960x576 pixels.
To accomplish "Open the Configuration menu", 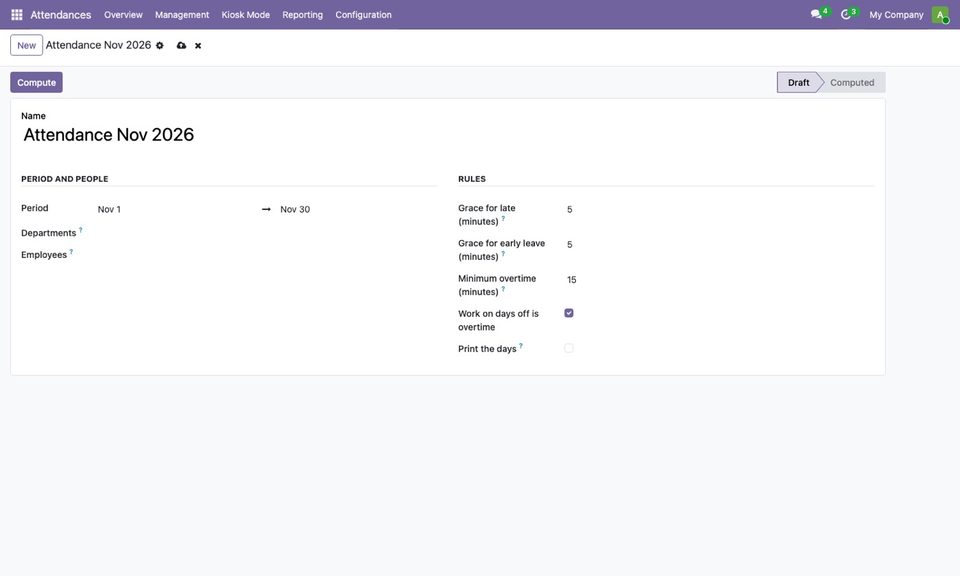I will [x=363, y=15].
